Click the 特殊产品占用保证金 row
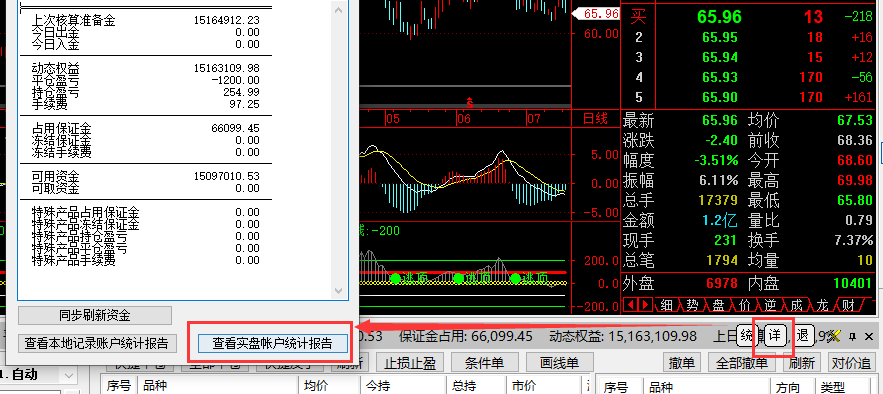The height and width of the screenshot is (394, 883). (146, 212)
